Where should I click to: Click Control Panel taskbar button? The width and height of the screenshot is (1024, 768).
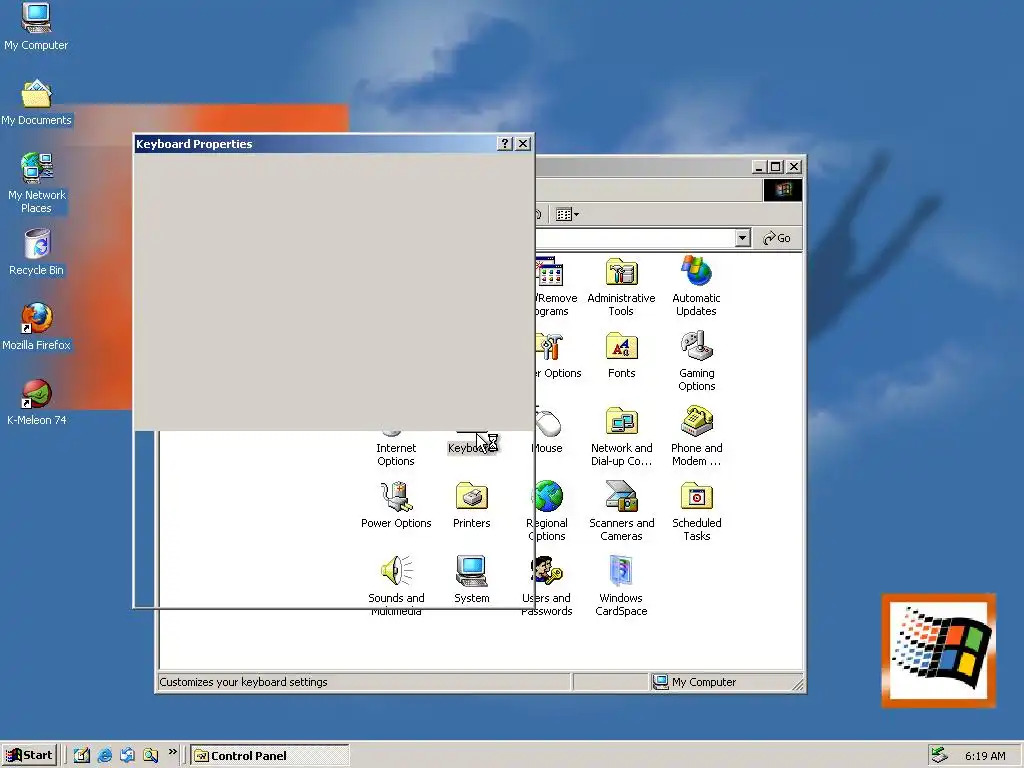pyautogui.click(x=270, y=756)
